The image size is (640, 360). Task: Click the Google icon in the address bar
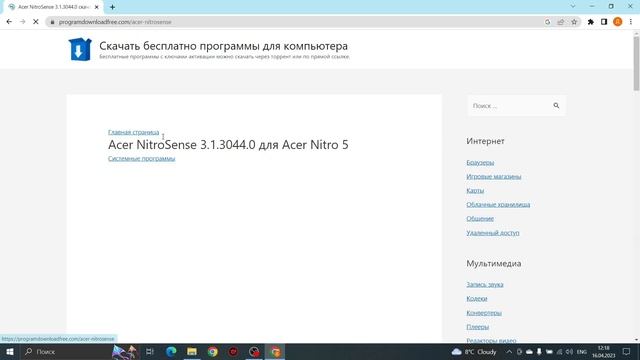pos(547,22)
